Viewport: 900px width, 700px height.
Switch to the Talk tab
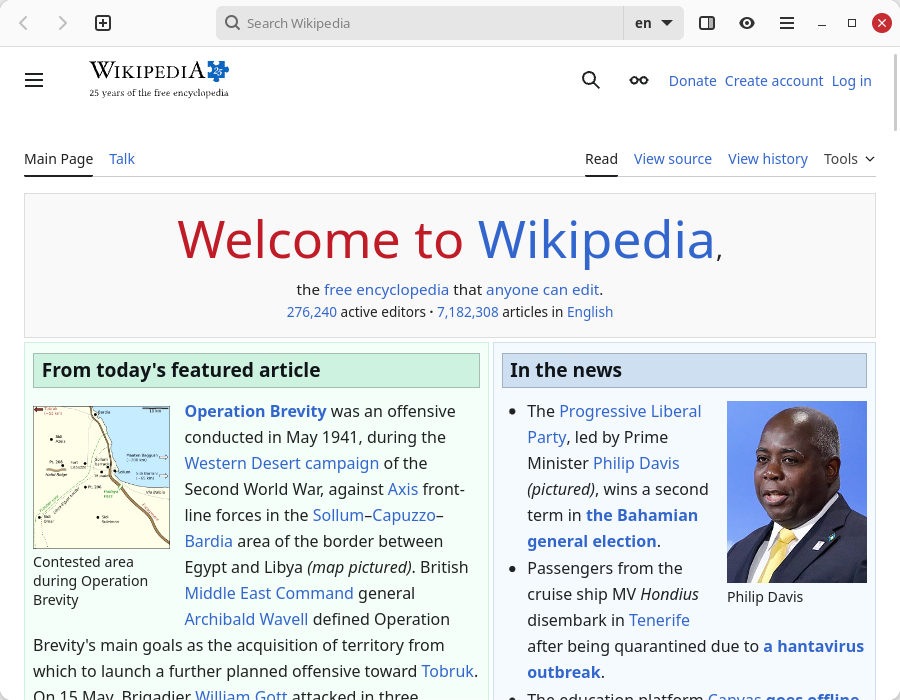click(122, 159)
